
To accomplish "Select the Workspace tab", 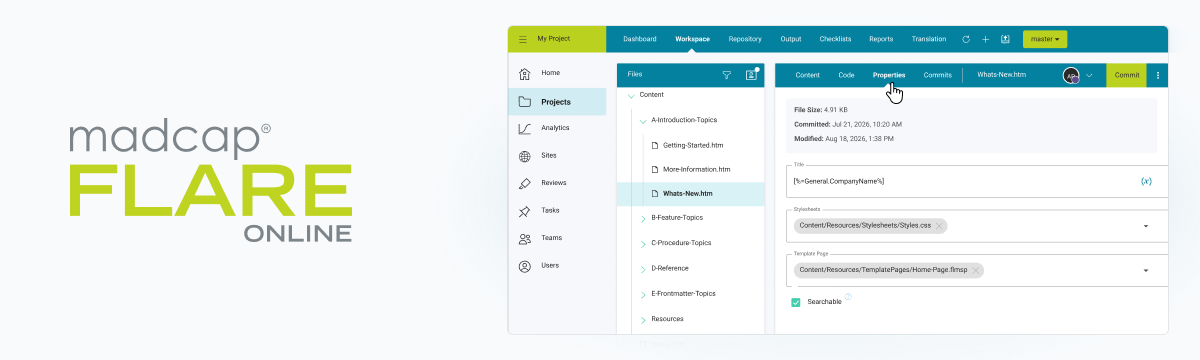I will pyautogui.click(x=692, y=39).
